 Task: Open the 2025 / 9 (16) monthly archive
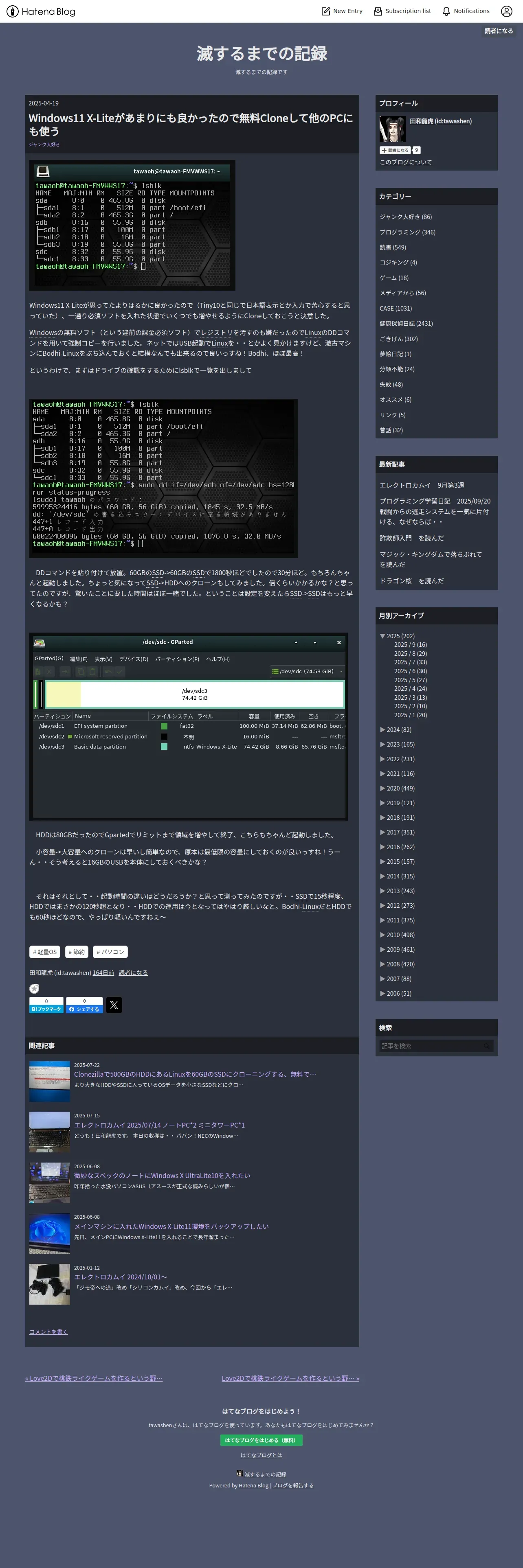[x=410, y=645]
